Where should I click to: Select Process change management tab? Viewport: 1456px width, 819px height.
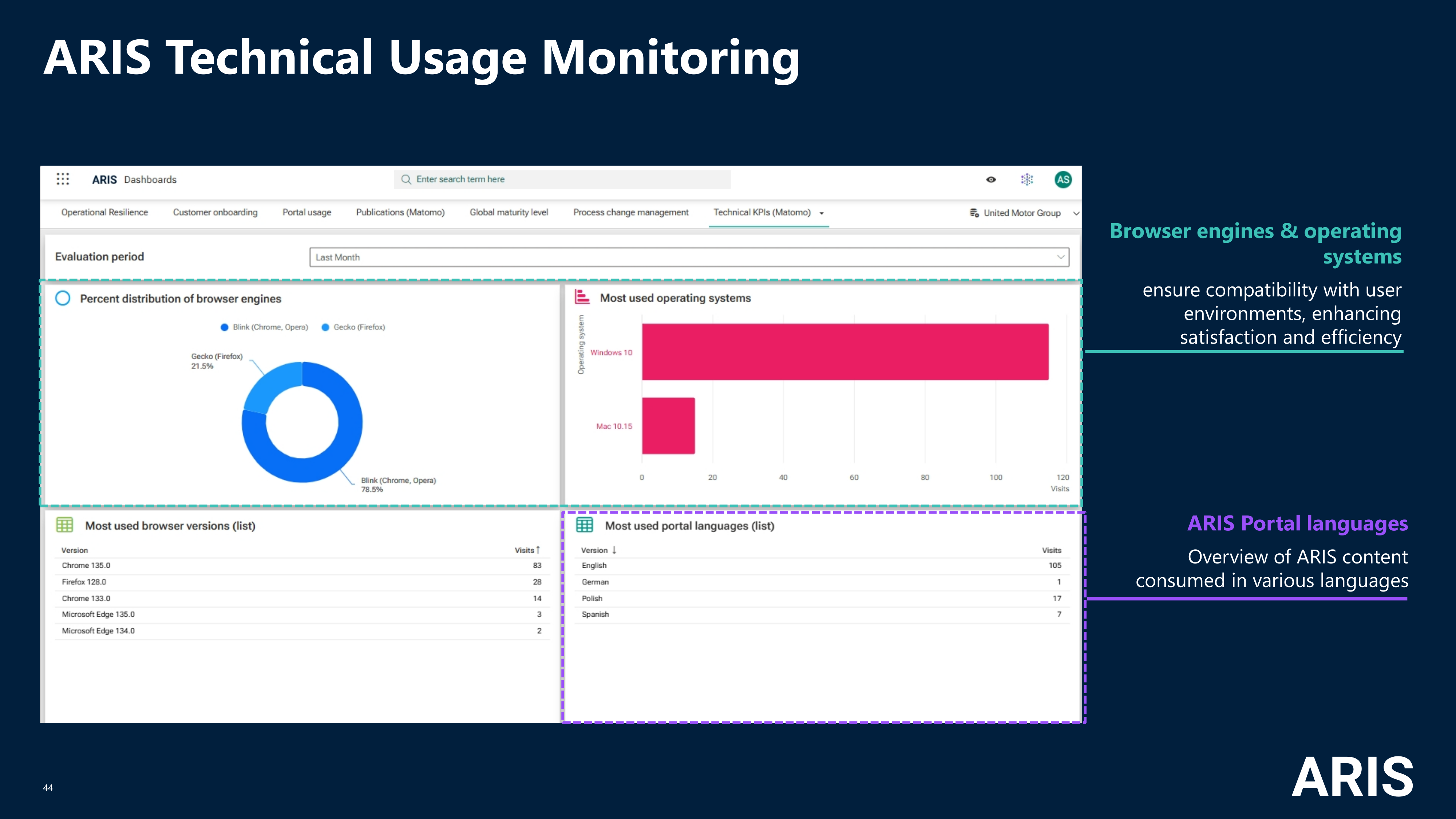click(x=631, y=213)
